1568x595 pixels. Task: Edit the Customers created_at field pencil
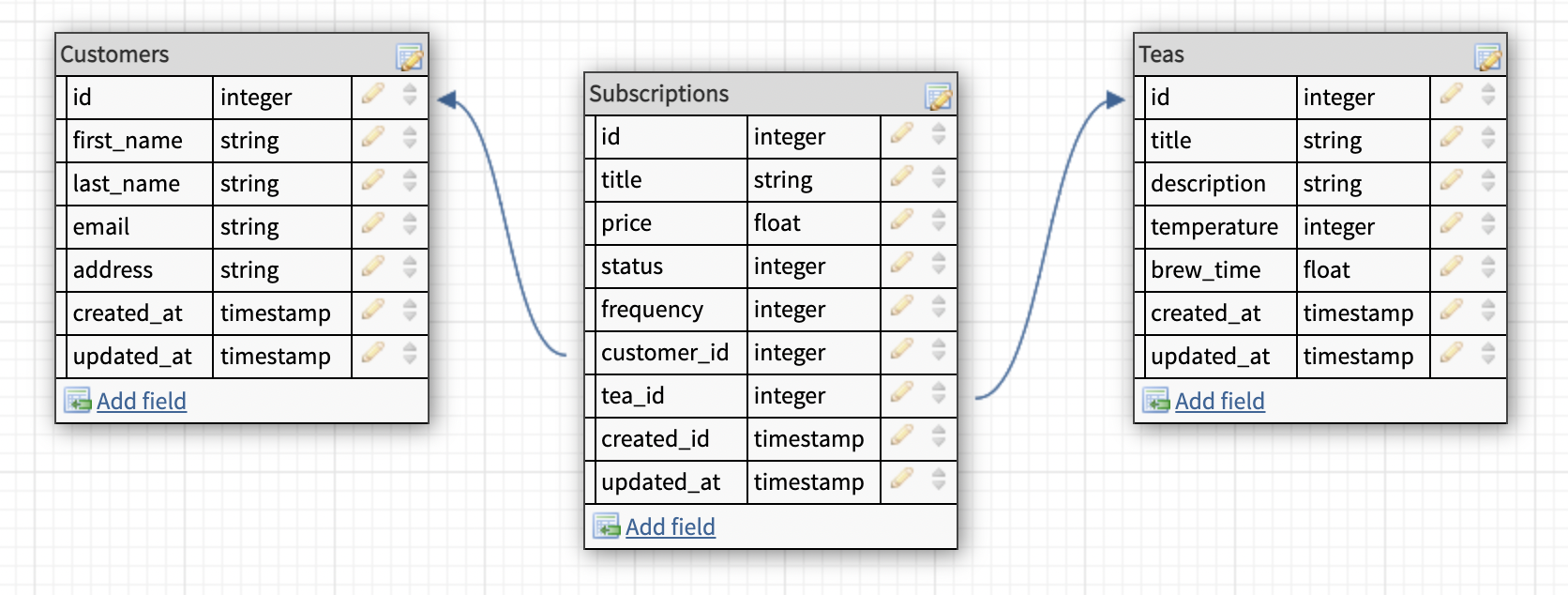pos(373,310)
